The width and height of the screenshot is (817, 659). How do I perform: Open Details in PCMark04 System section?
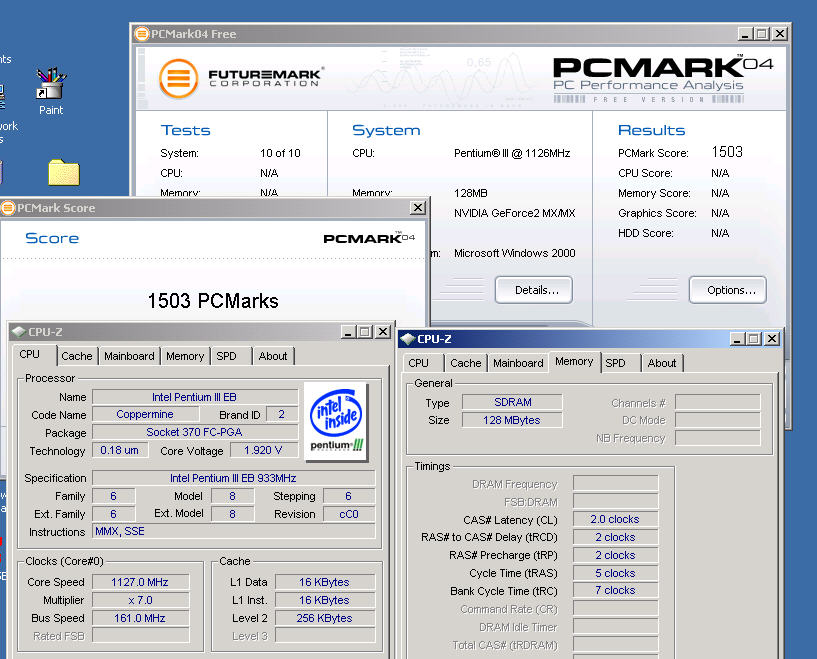click(534, 290)
